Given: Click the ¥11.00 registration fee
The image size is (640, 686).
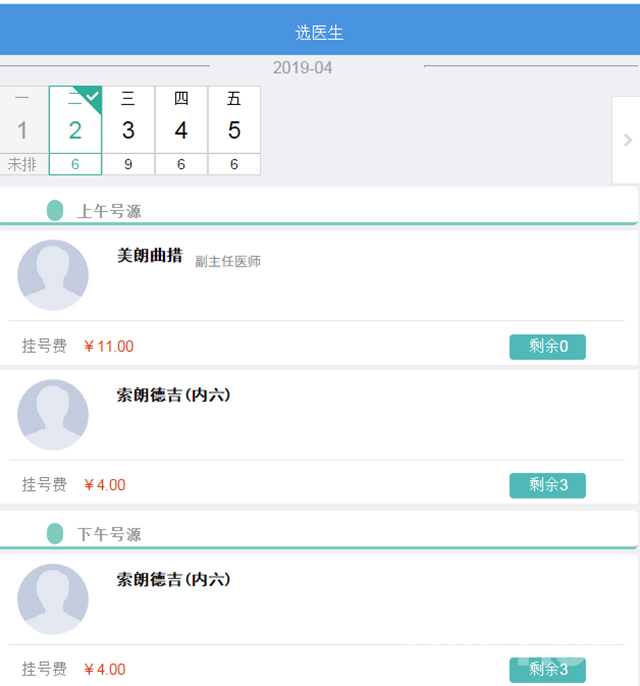Looking at the screenshot, I should [109, 347].
